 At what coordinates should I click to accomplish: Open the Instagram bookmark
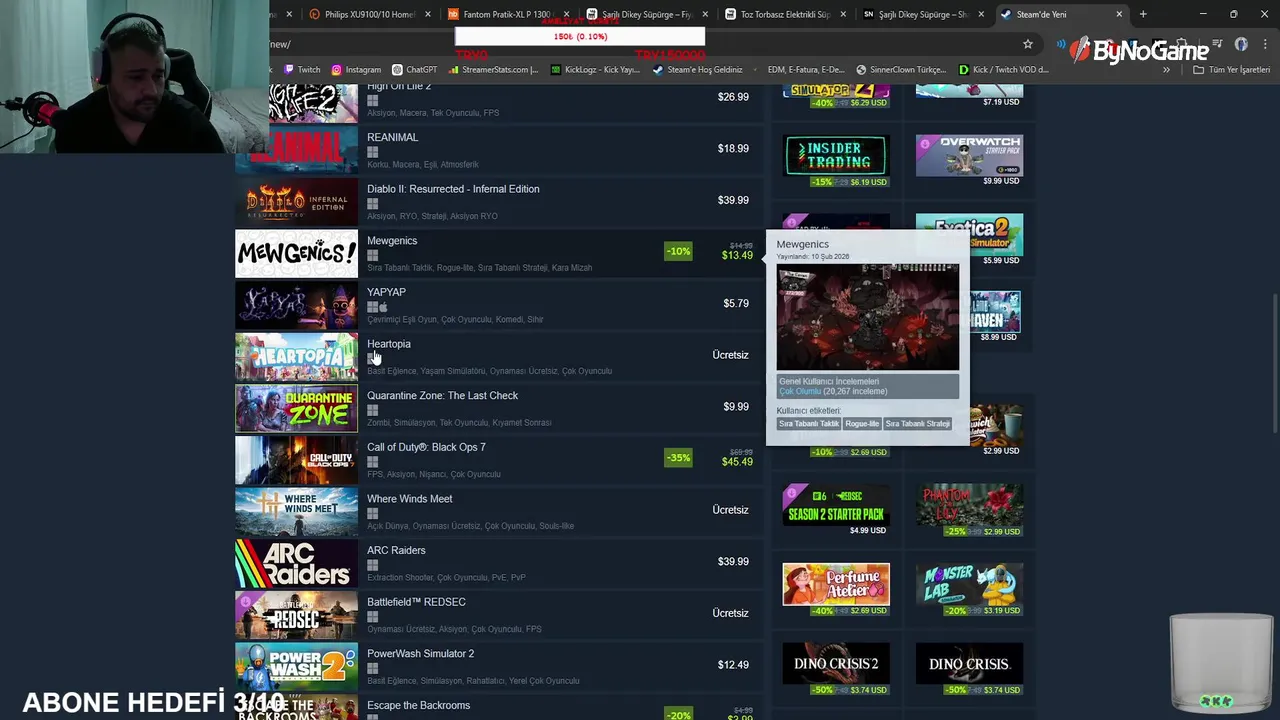(356, 70)
